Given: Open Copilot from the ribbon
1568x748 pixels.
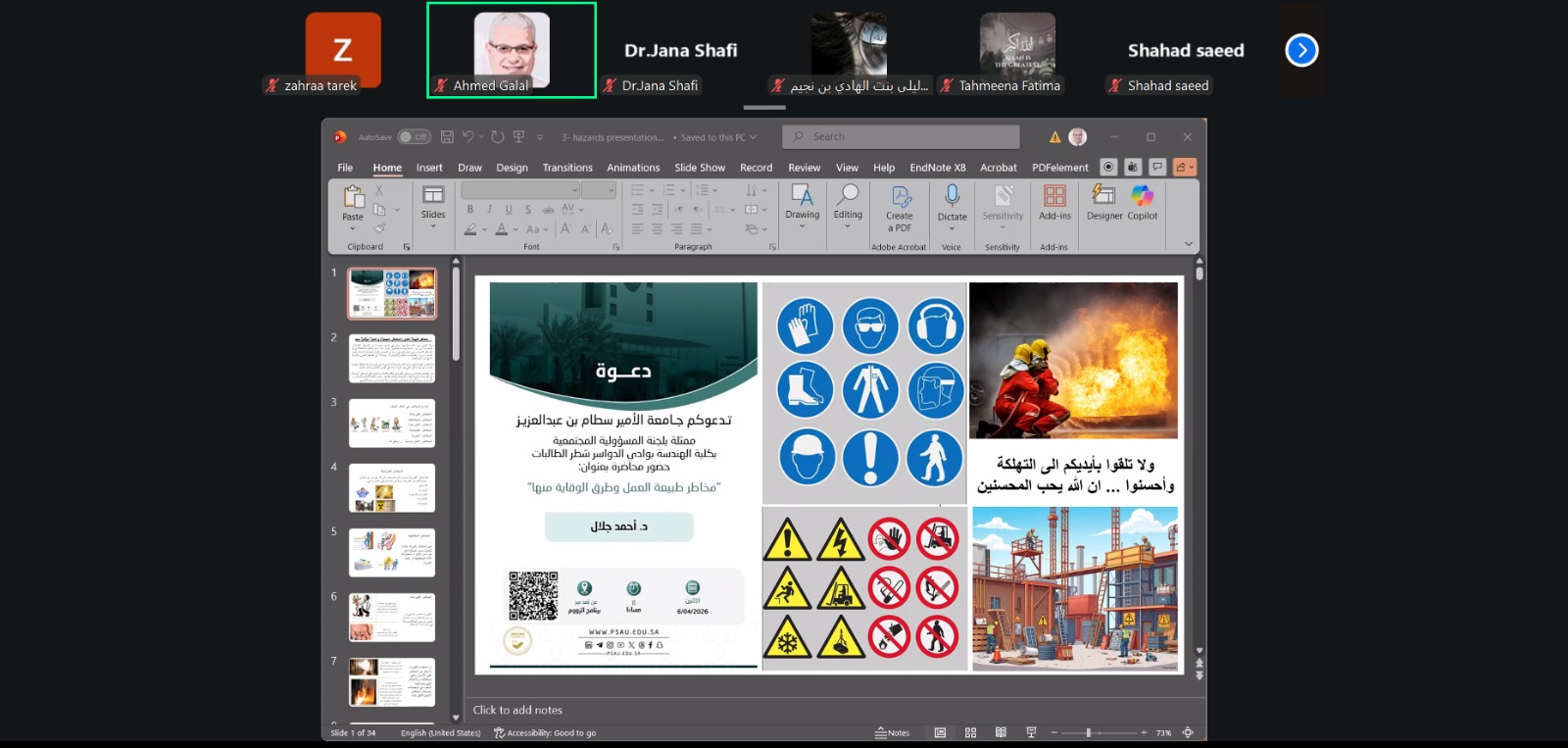Looking at the screenshot, I should 1142,197.
